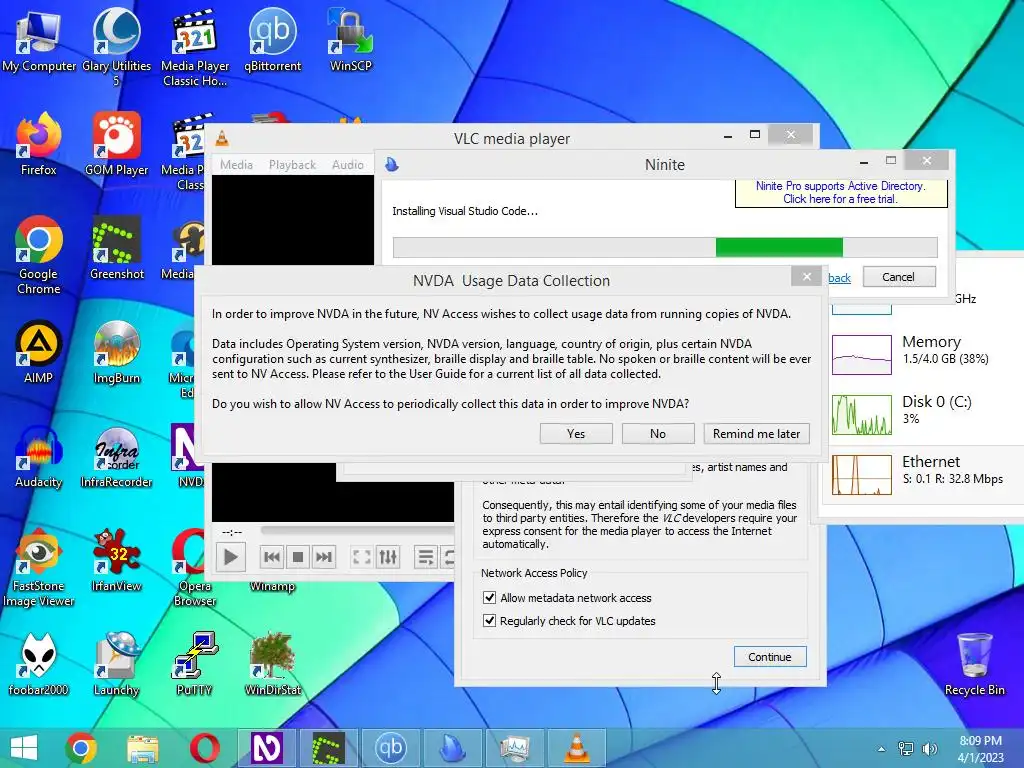Screen dimensions: 1024x768
Task: Cancel the Ninite installation
Action: (899, 277)
